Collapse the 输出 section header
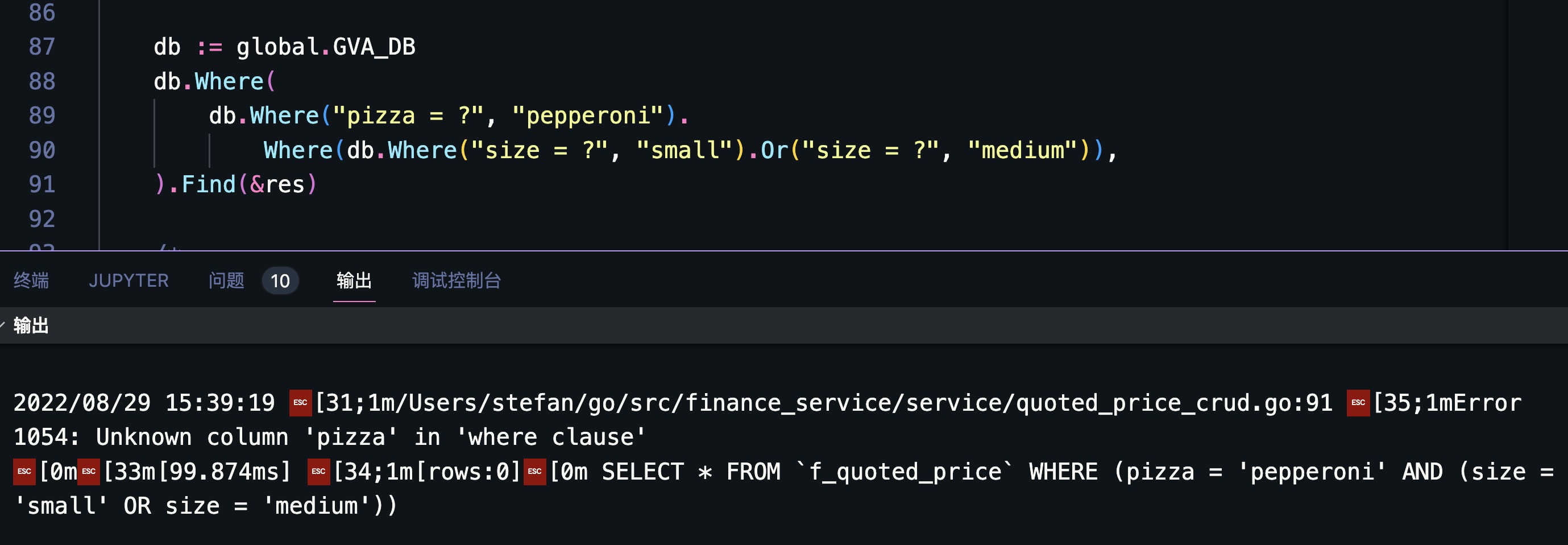The width and height of the screenshot is (1568, 545). coord(32,326)
